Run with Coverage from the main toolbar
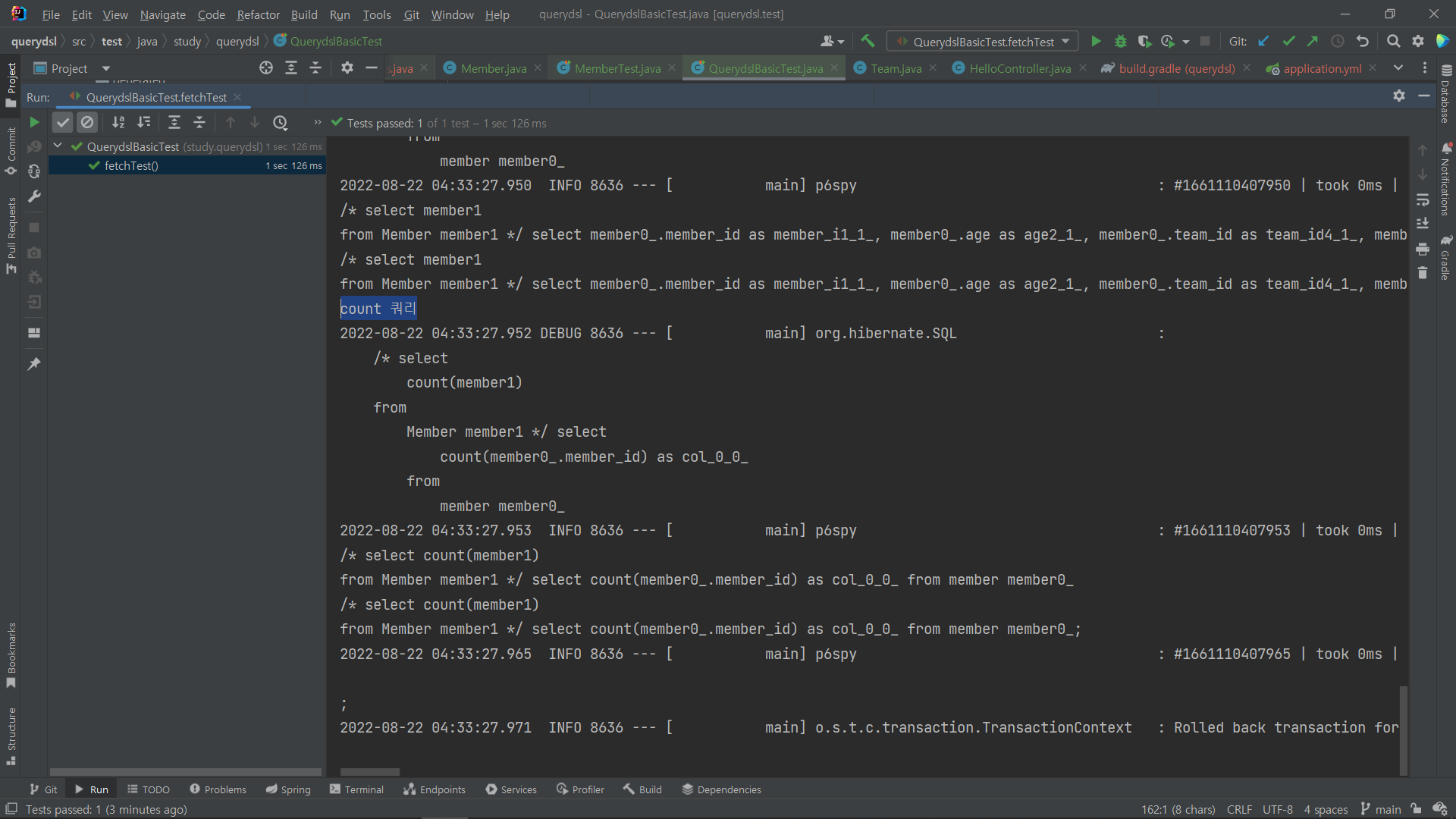This screenshot has height=819, width=1456. pos(1144,42)
